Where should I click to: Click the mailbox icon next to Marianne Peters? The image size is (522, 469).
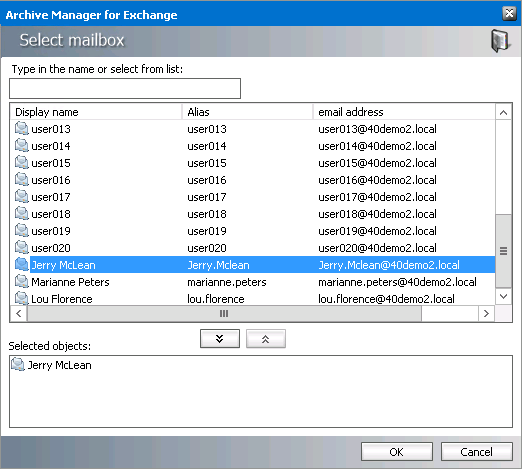coord(22,282)
